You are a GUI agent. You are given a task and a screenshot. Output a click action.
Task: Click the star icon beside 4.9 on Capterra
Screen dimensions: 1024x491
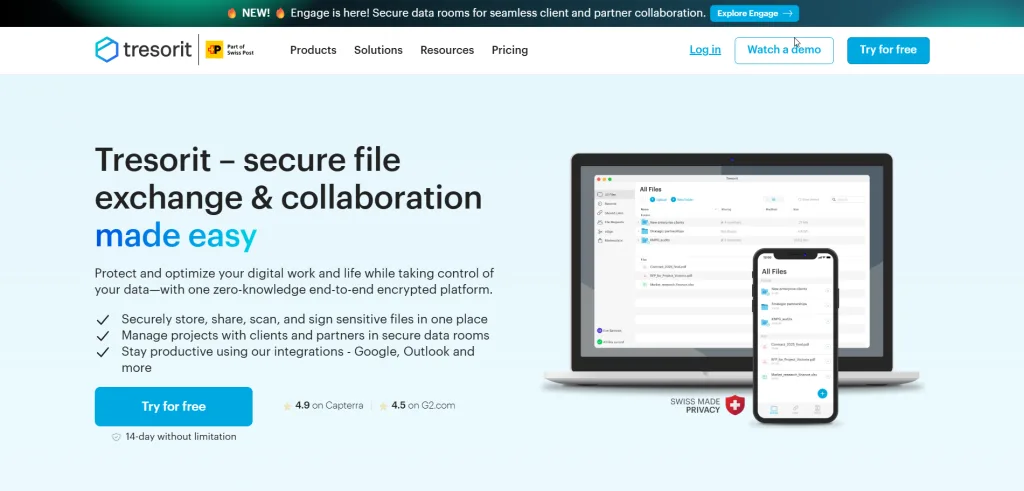287,405
